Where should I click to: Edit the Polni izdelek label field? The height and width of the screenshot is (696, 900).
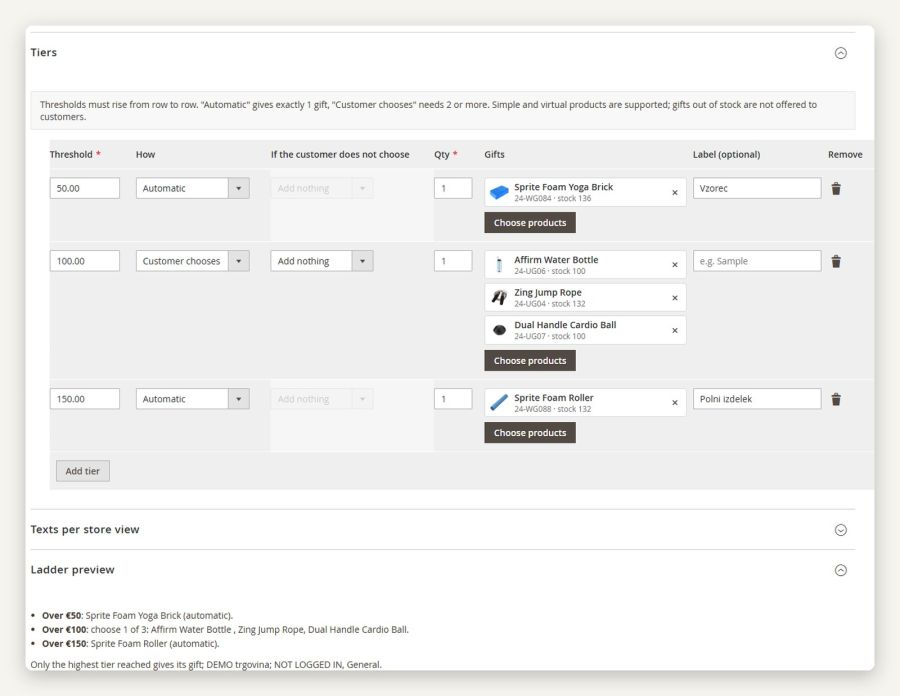pos(757,399)
